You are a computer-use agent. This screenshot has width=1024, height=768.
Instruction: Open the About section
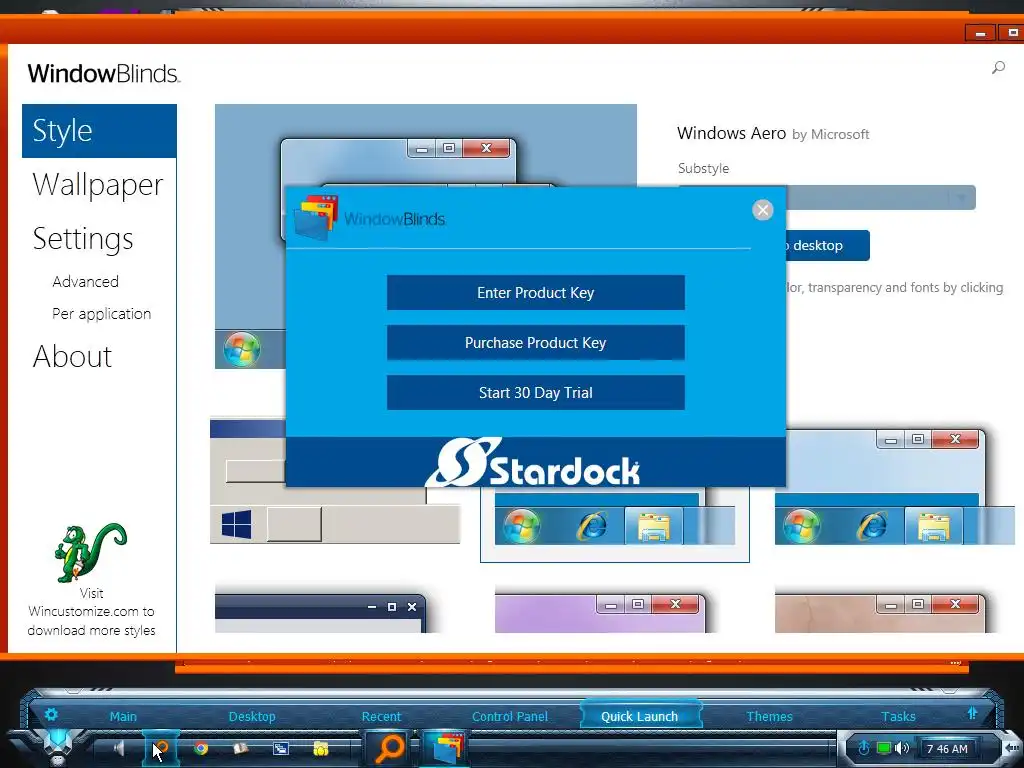coord(72,357)
